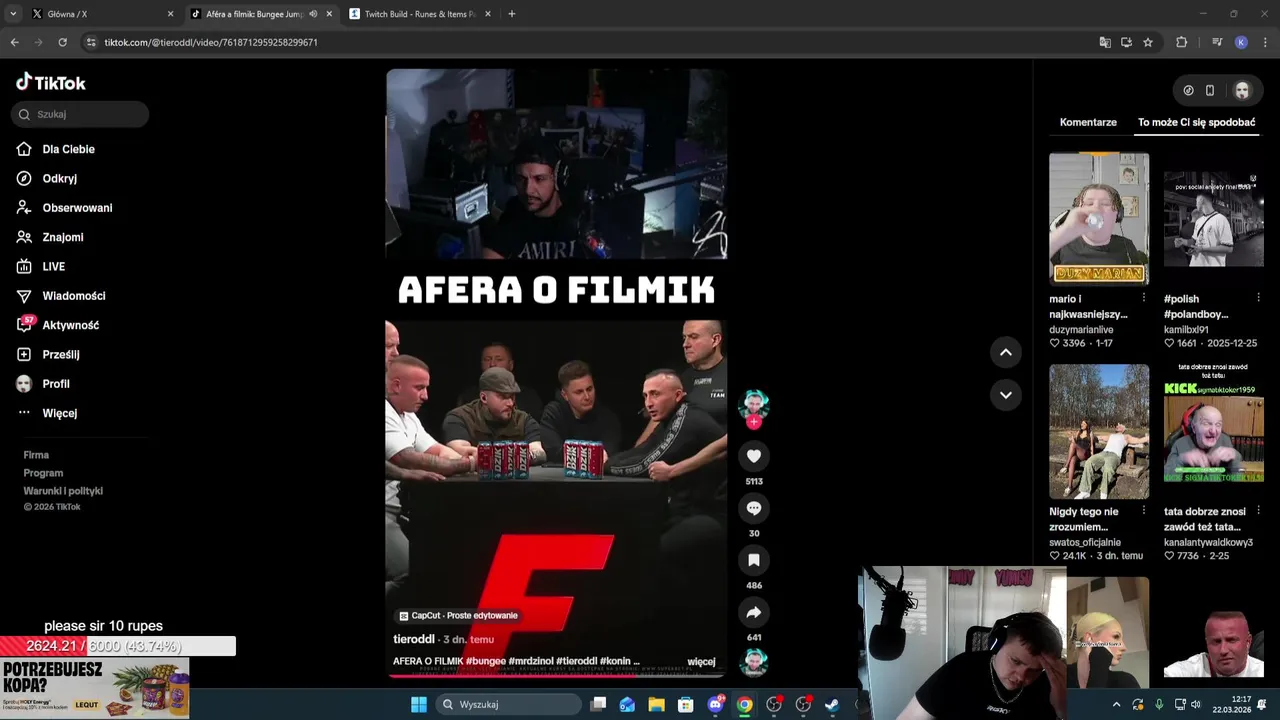Screen dimensions: 1280x720
Task: Bookmark the page with the star icon
Action: [x=1148, y=42]
